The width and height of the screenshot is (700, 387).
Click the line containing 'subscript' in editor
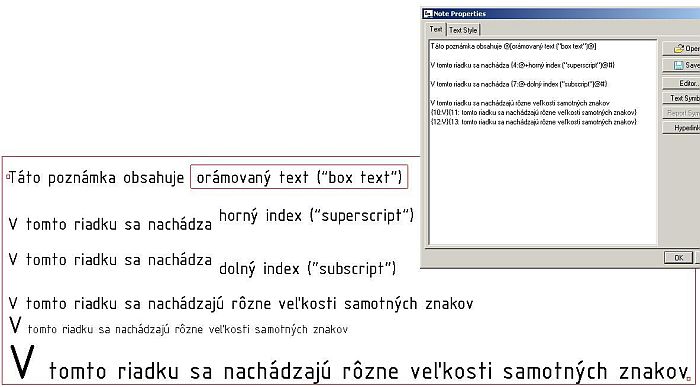[519, 84]
